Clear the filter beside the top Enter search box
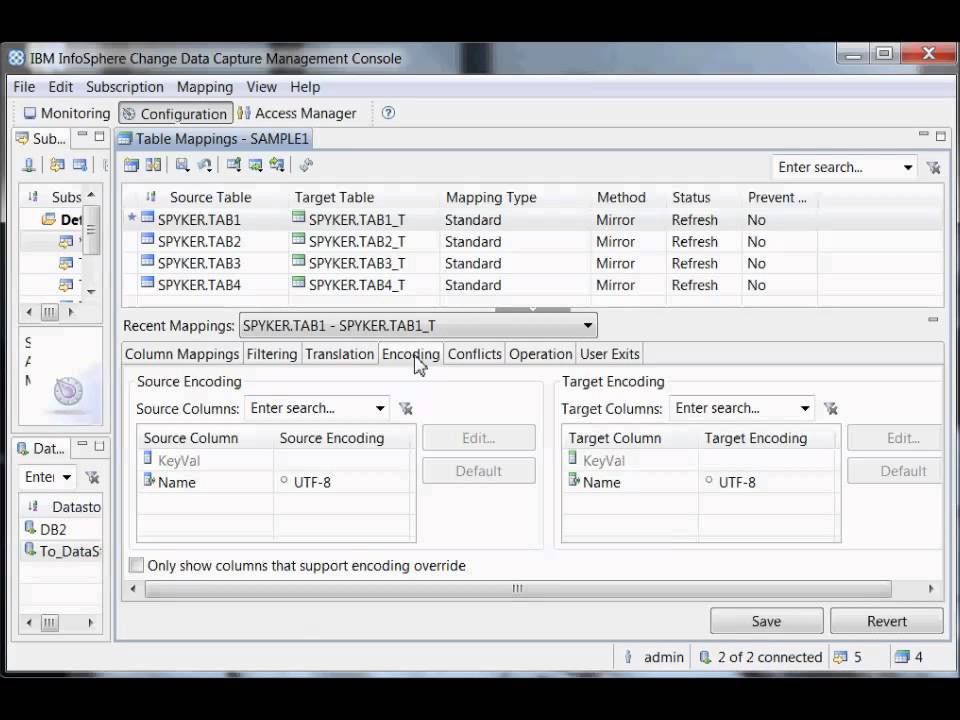The width and height of the screenshot is (960, 720). tap(933, 167)
